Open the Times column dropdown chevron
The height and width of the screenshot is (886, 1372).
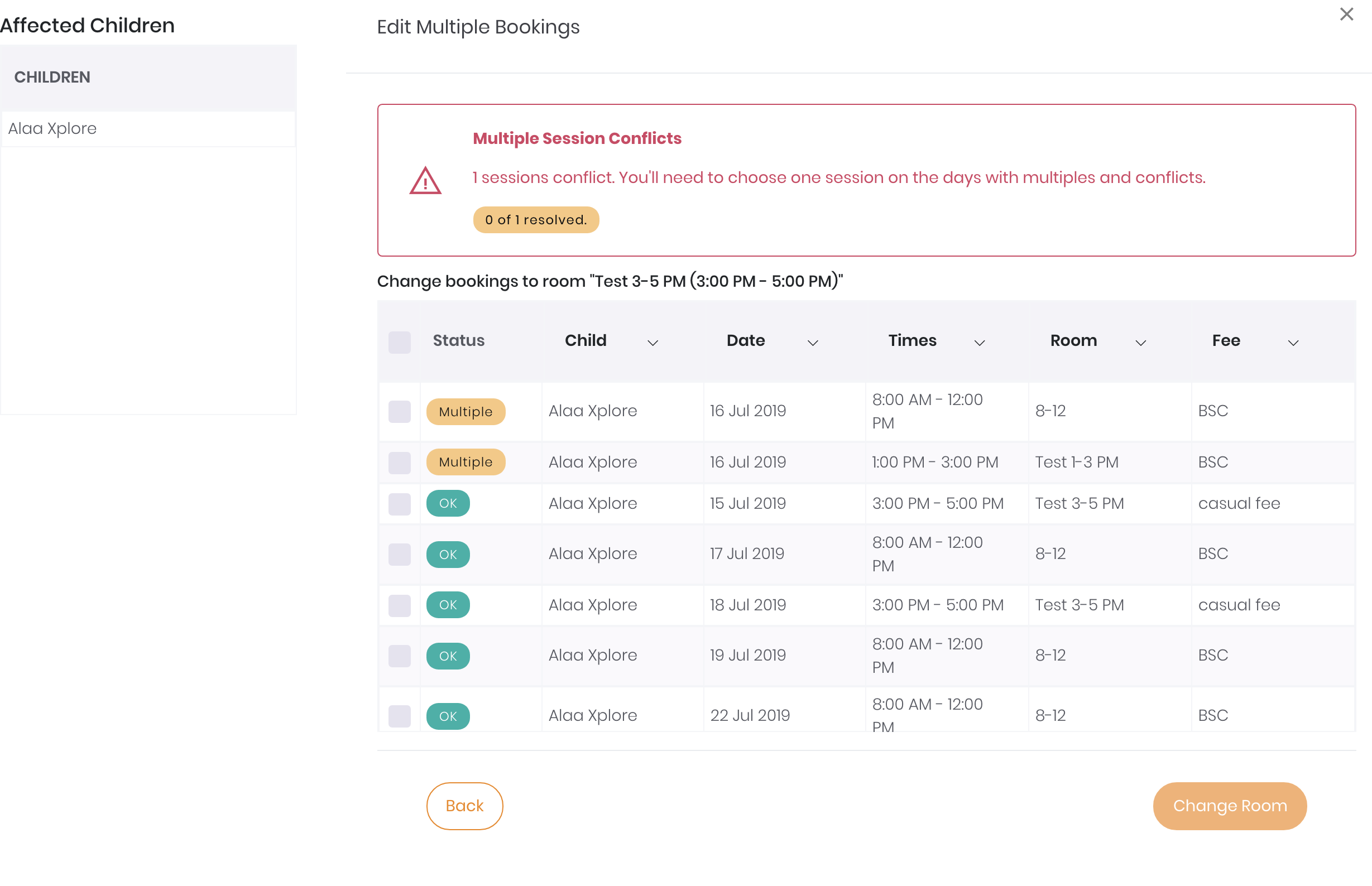[979, 343]
